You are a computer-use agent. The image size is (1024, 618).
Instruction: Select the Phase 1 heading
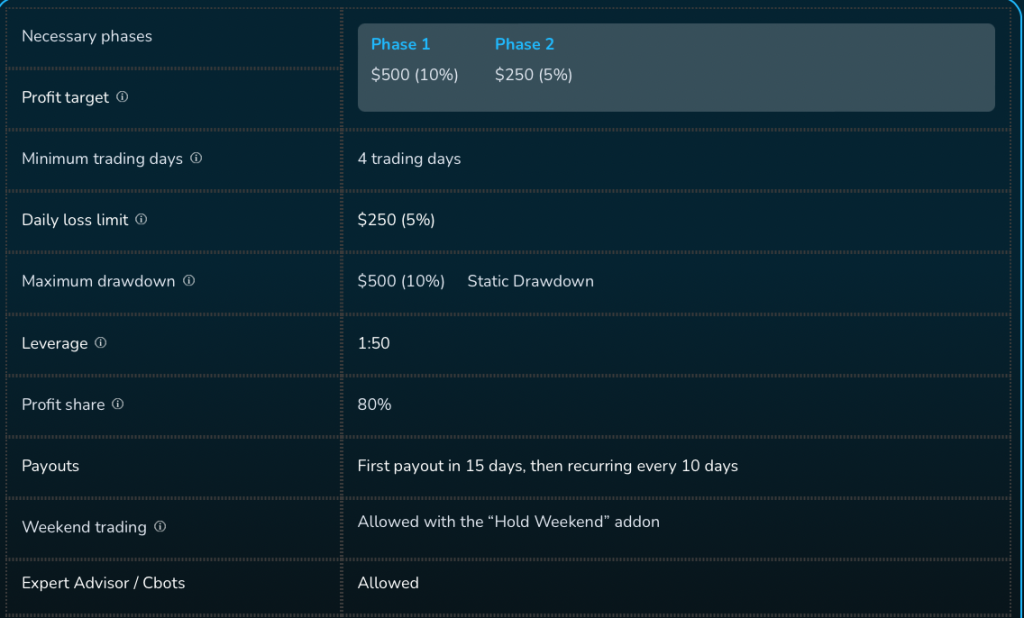[x=400, y=44]
